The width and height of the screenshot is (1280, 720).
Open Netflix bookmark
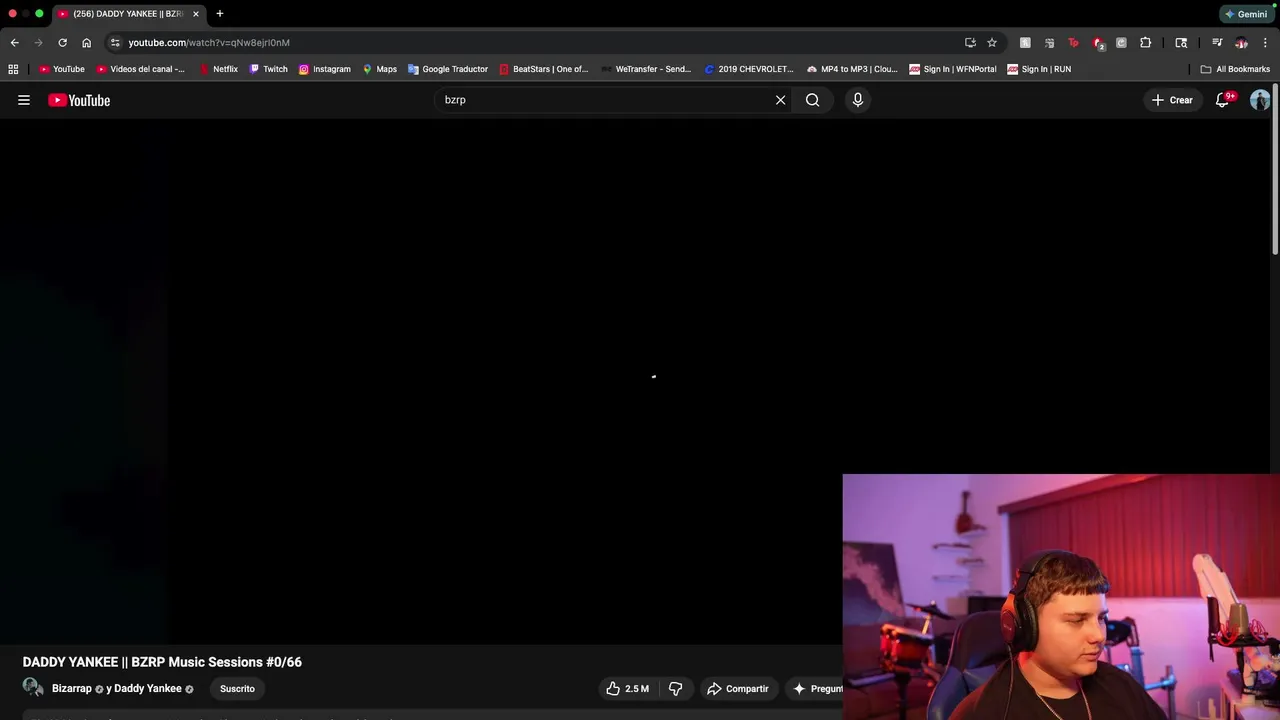click(x=218, y=69)
